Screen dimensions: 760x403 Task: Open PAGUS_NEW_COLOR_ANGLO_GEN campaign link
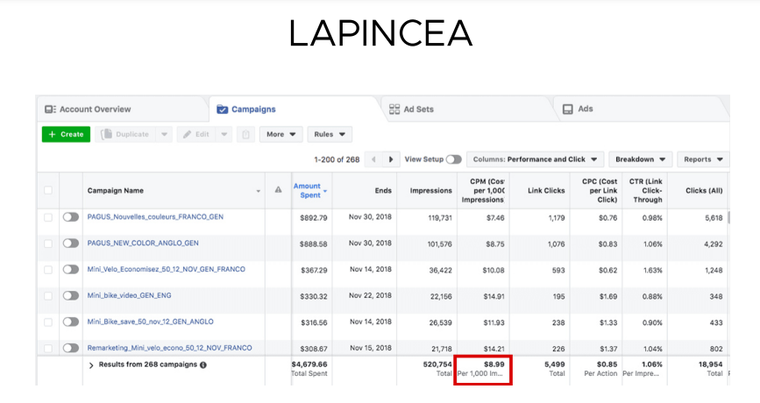coord(143,243)
